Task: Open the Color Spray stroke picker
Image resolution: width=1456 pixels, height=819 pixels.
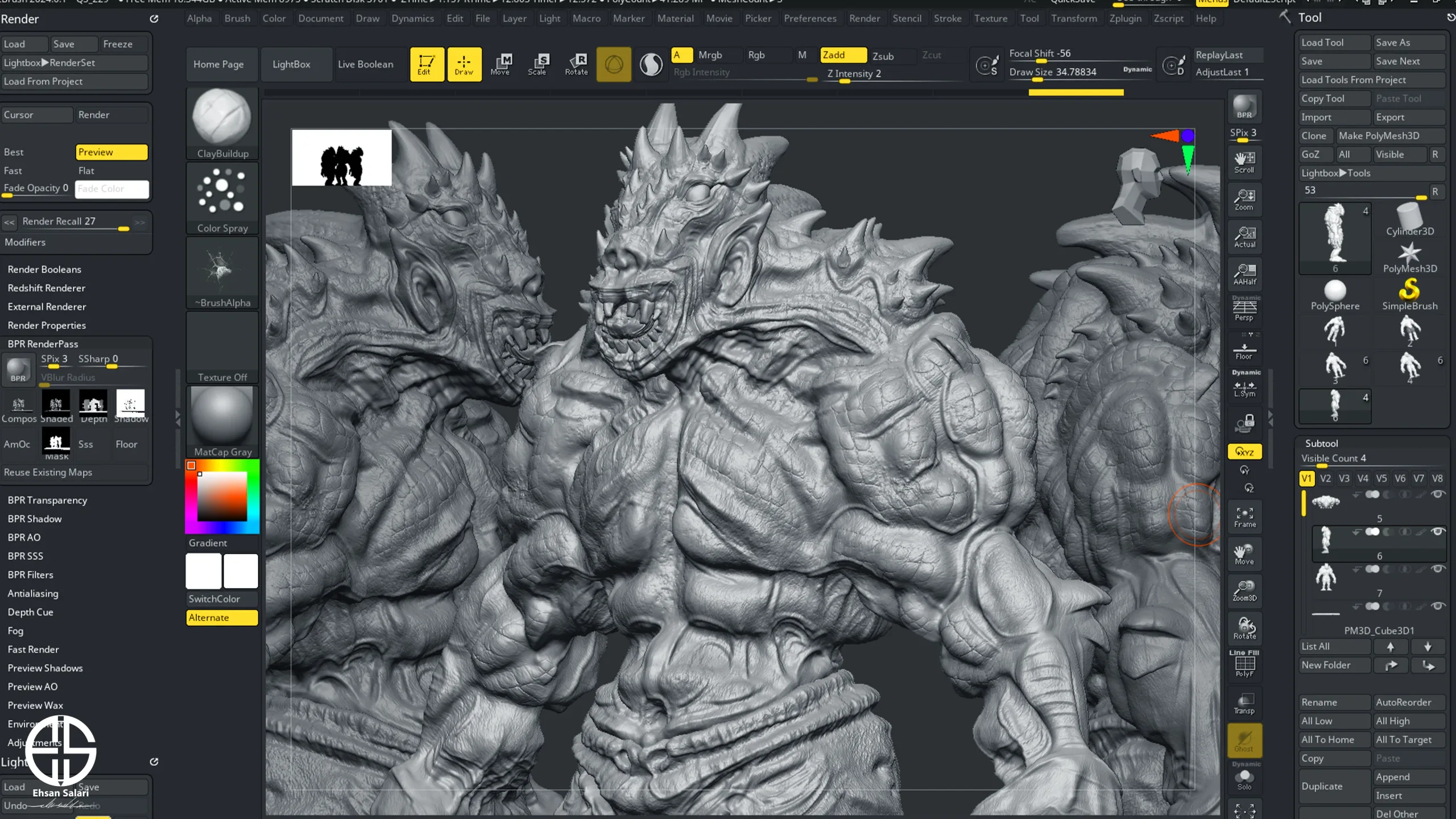Action: coord(222,198)
